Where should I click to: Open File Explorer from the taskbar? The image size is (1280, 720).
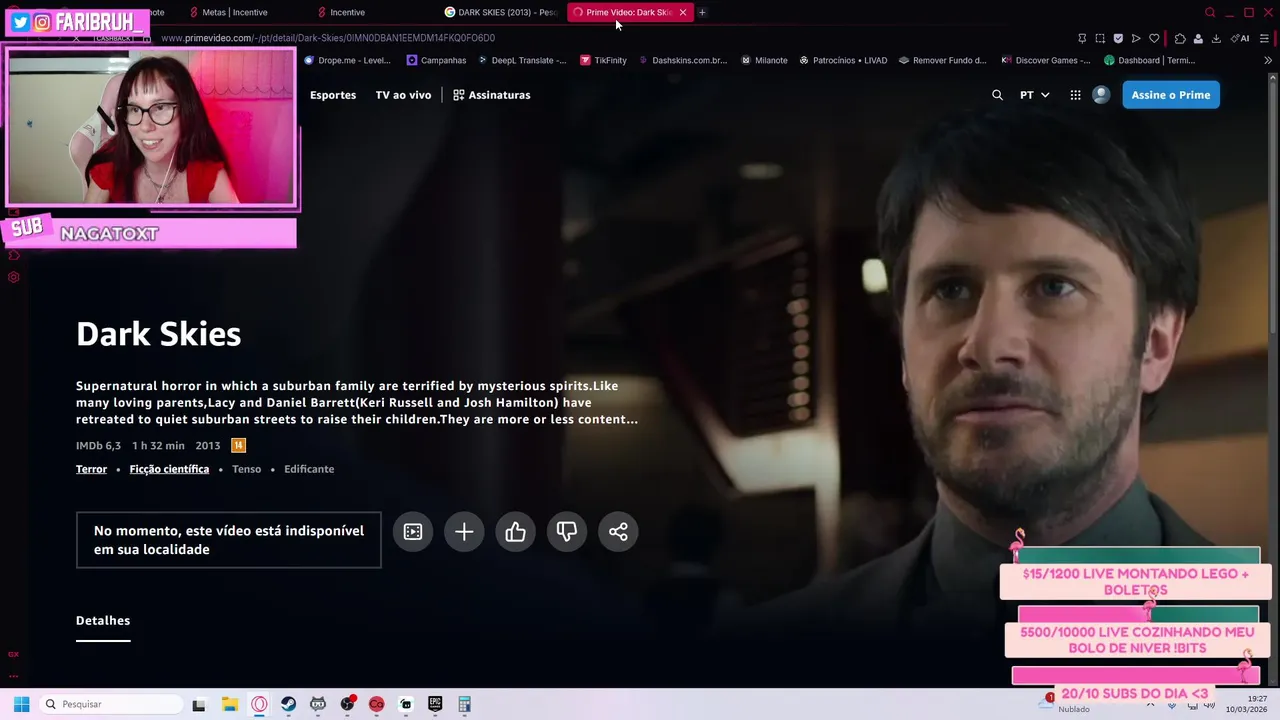[x=229, y=704]
